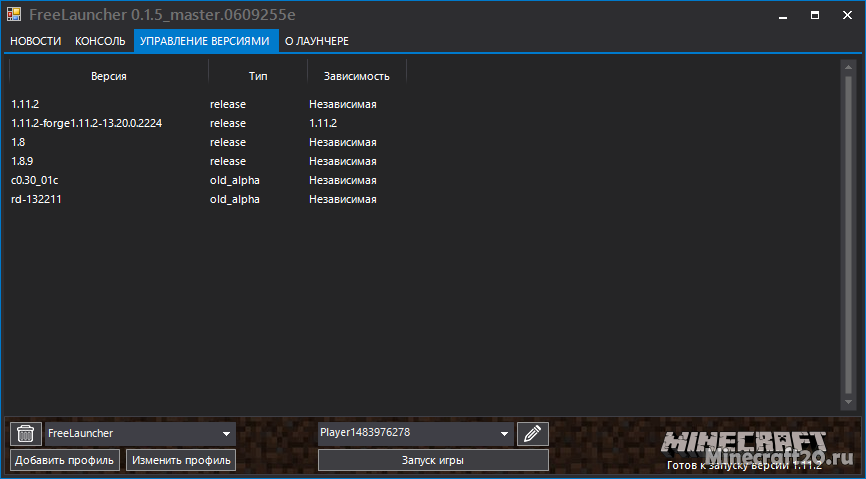
Task: Click Независимая cell in the 1.8 row
Action: [343, 143]
